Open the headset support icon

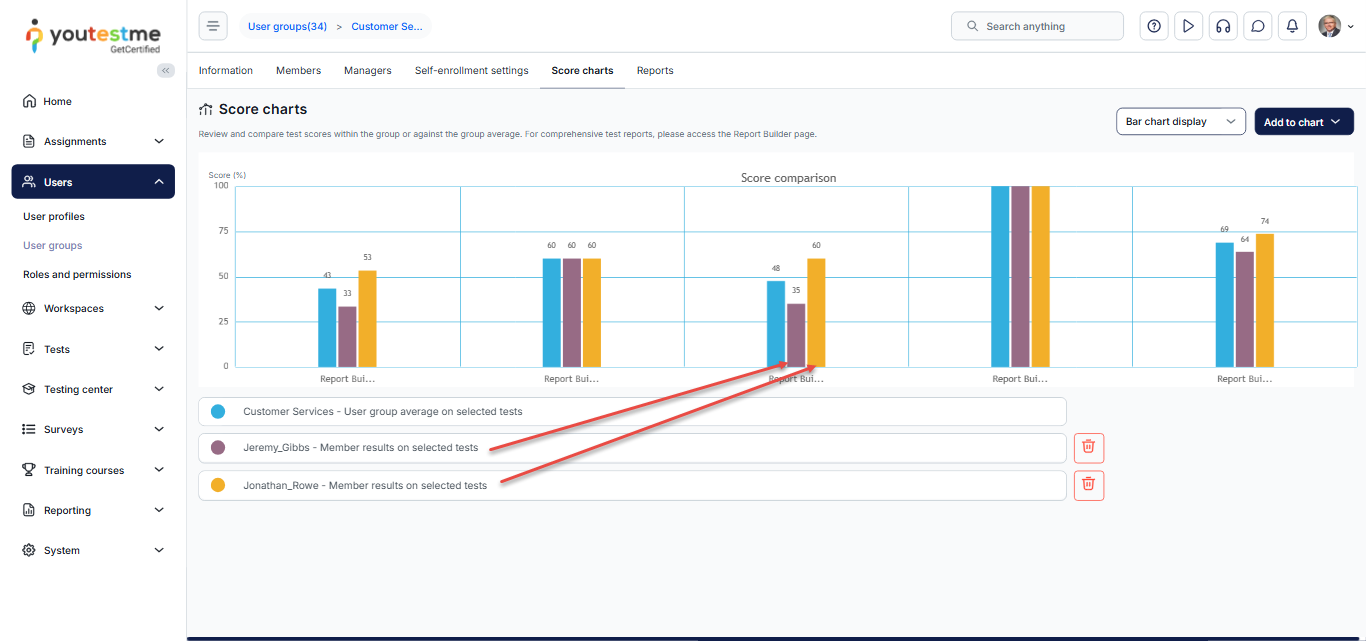pos(1222,26)
